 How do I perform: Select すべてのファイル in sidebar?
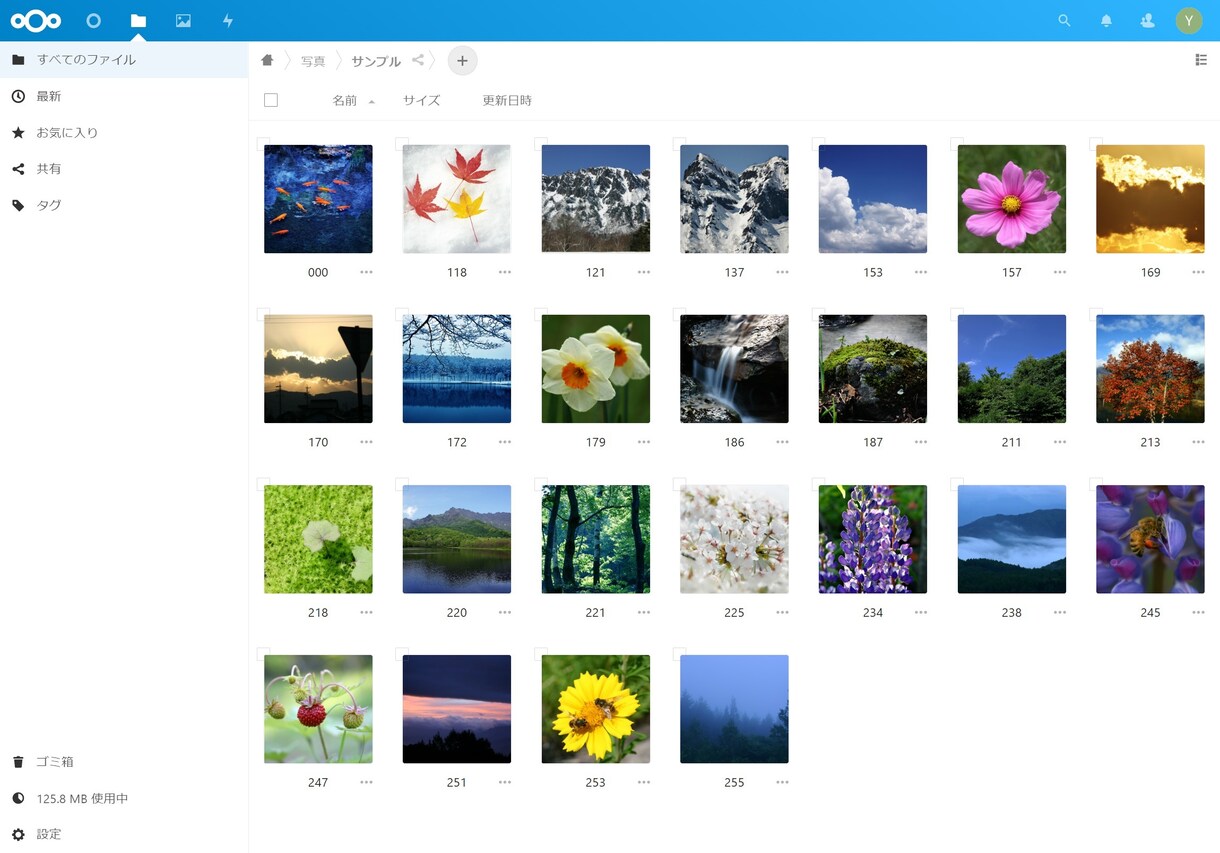(124, 60)
